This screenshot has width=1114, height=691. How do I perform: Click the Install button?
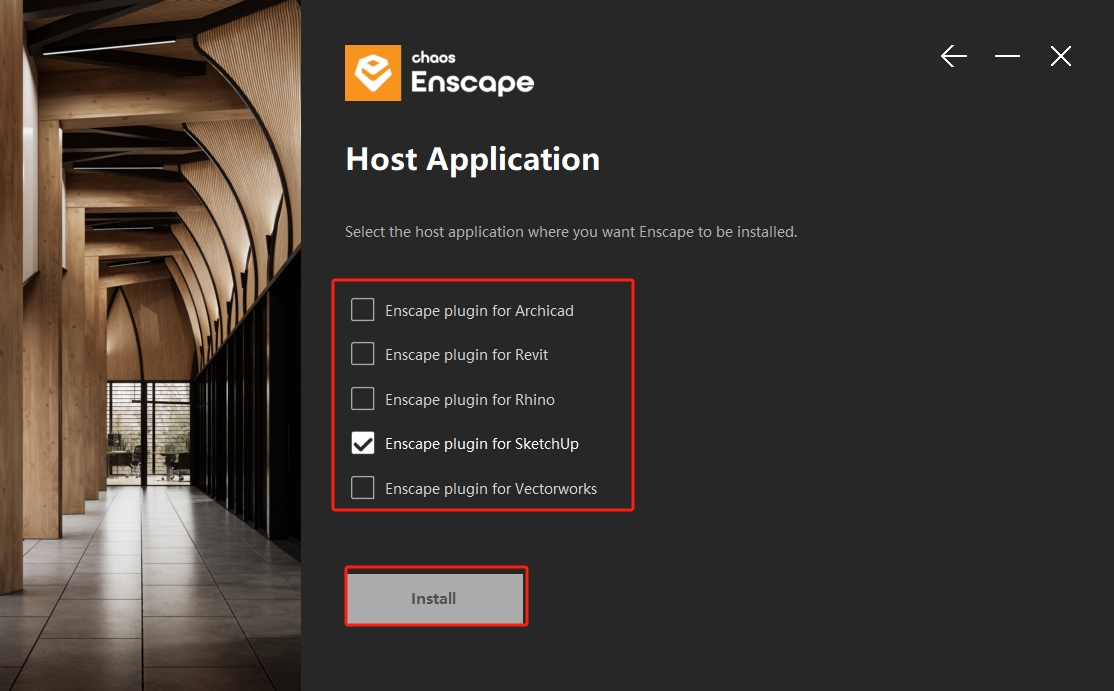(x=435, y=597)
